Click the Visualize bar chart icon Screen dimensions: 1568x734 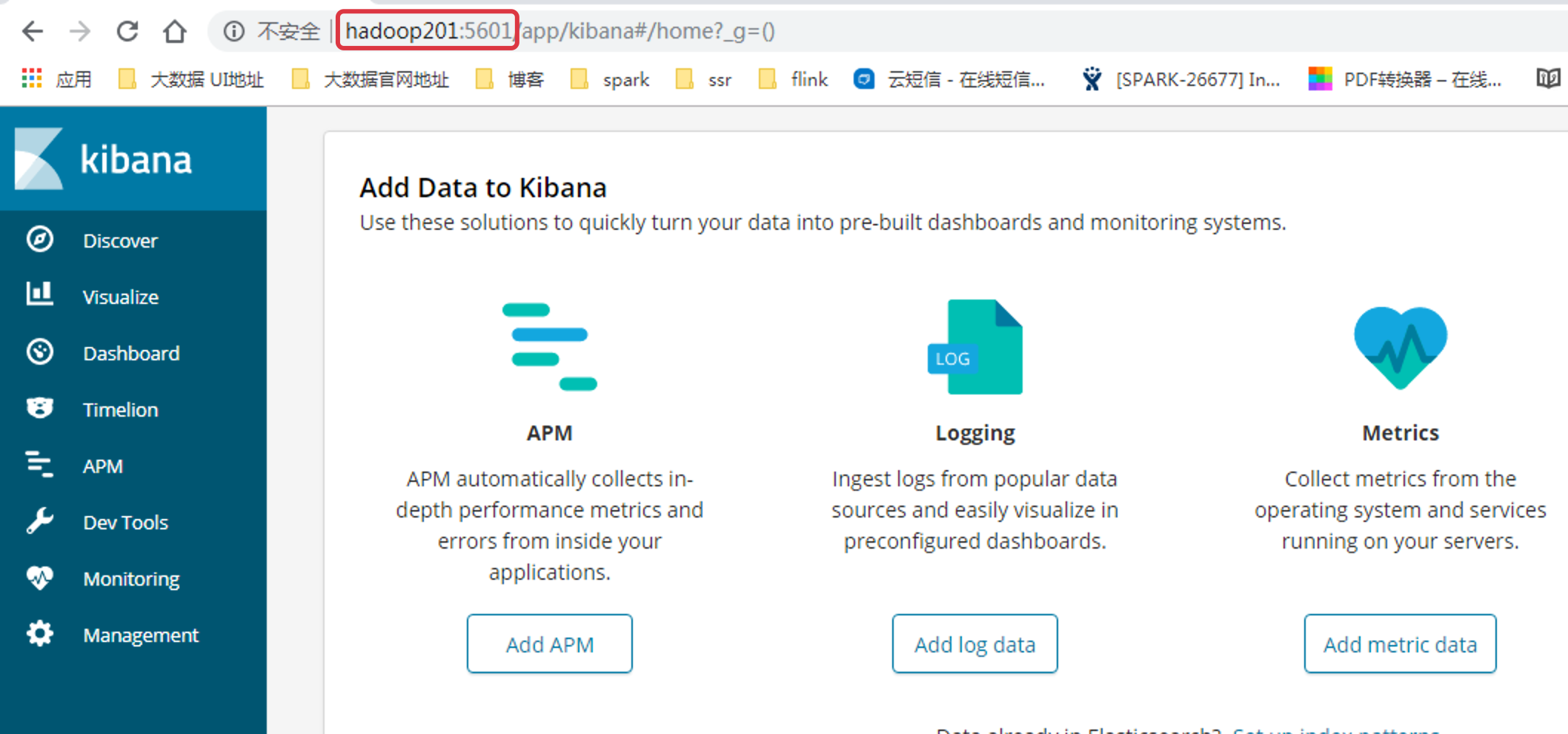[40, 294]
